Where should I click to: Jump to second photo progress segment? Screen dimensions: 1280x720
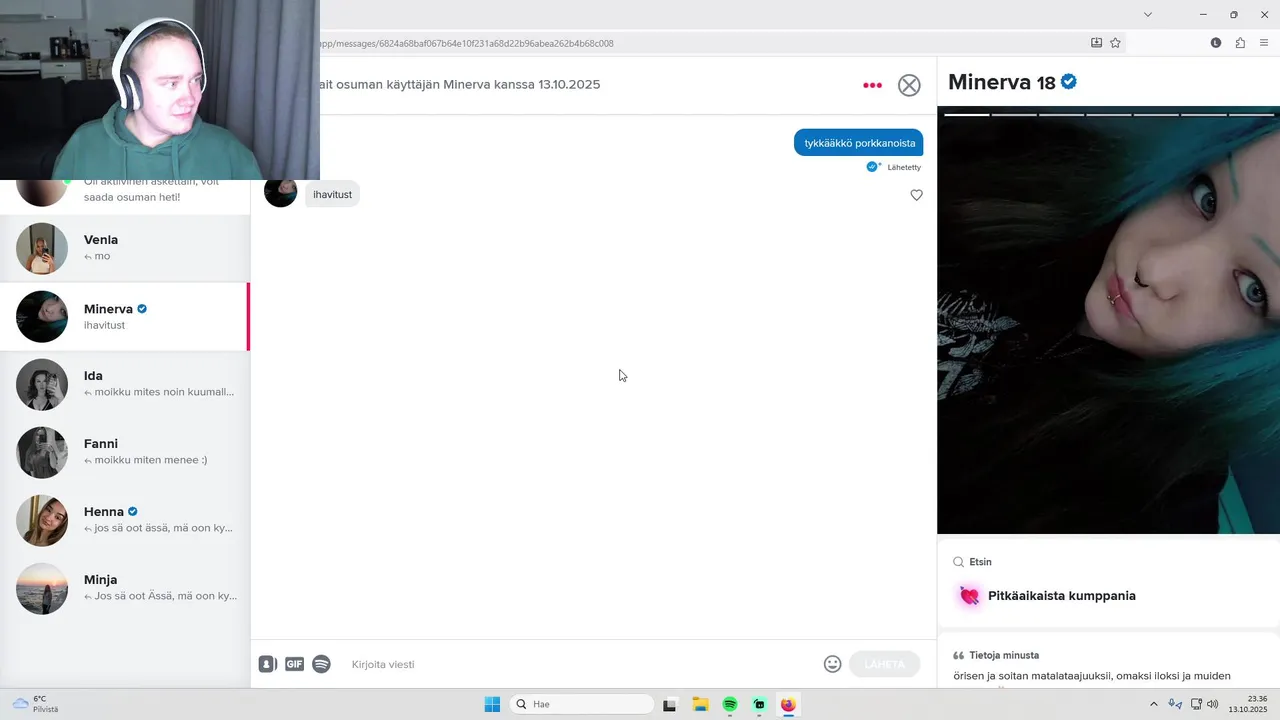1014,115
